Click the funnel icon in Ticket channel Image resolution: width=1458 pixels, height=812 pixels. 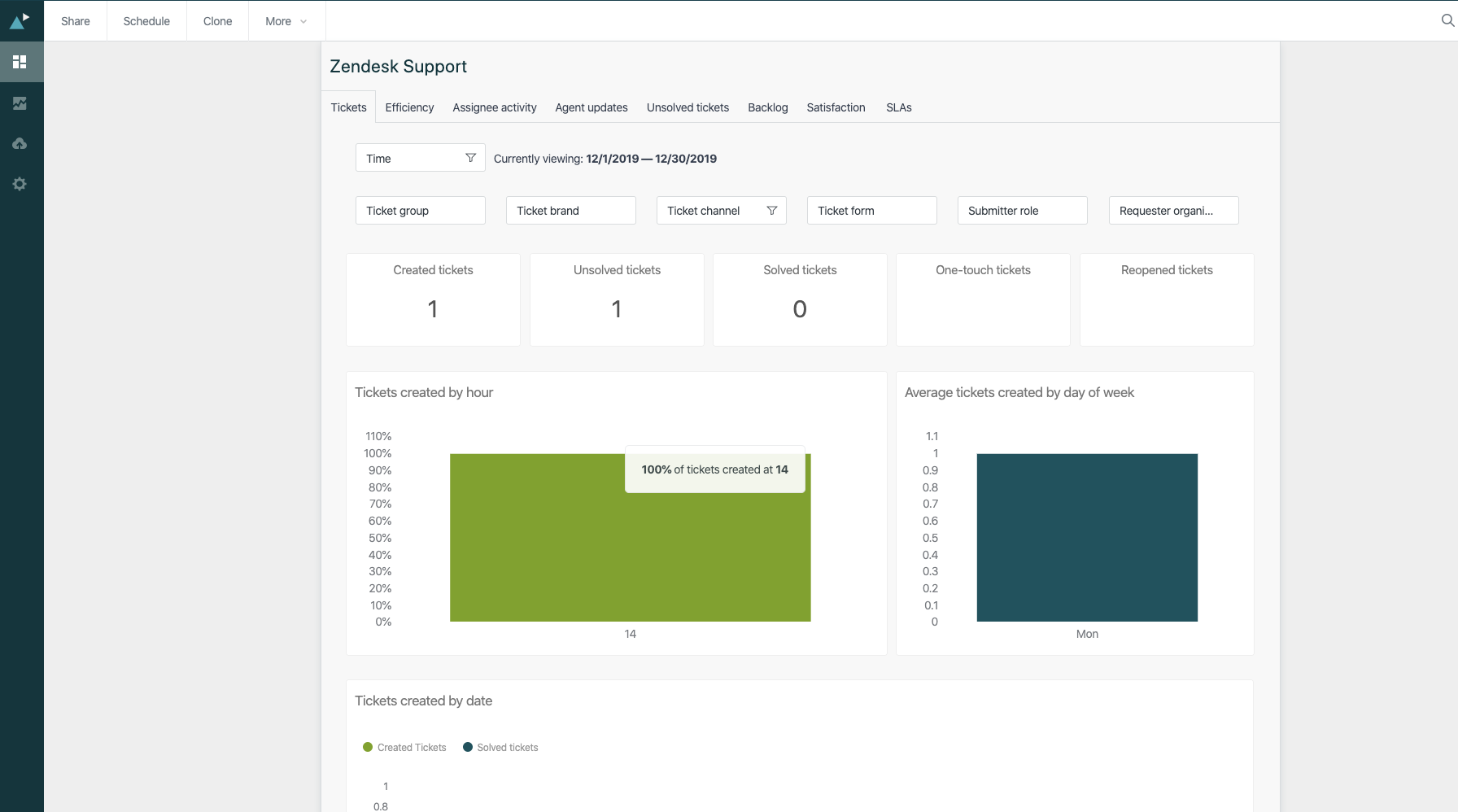(771, 211)
